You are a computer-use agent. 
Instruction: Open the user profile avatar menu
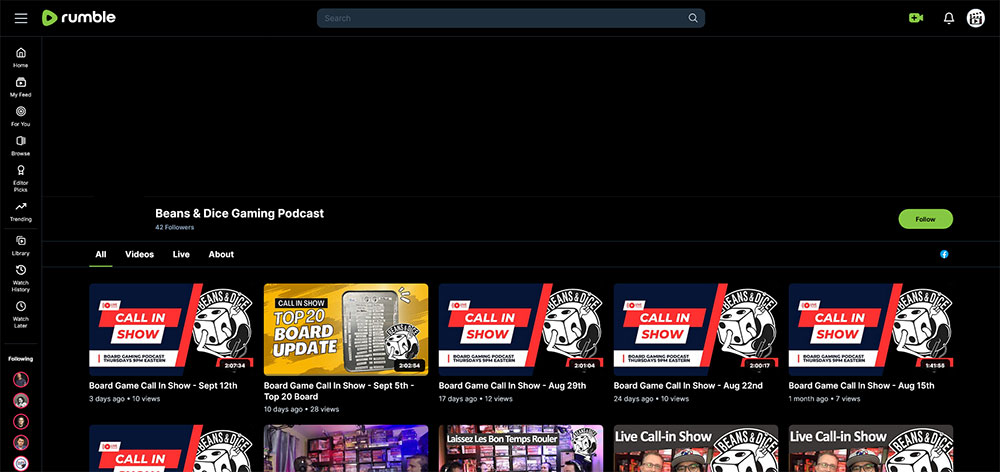point(976,18)
